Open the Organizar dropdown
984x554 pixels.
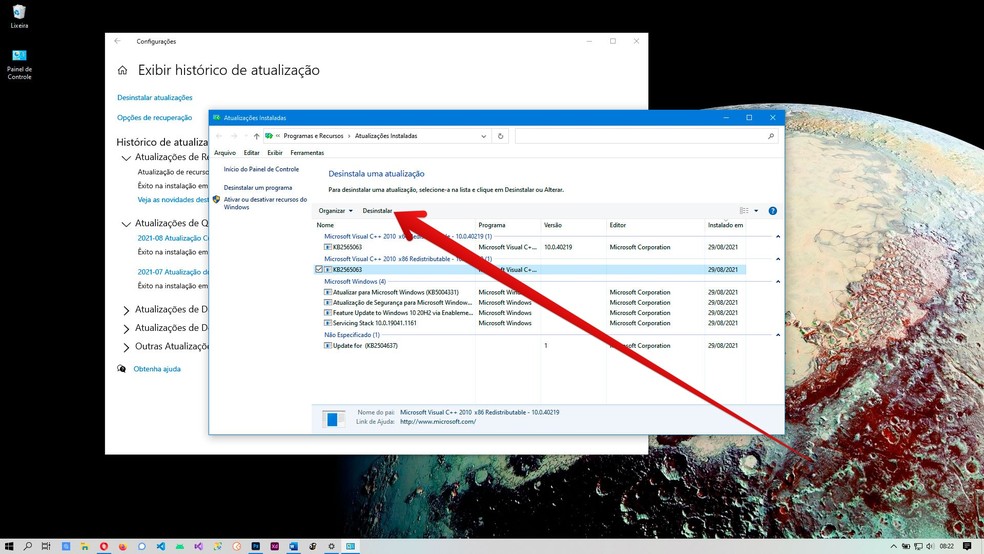(x=336, y=211)
